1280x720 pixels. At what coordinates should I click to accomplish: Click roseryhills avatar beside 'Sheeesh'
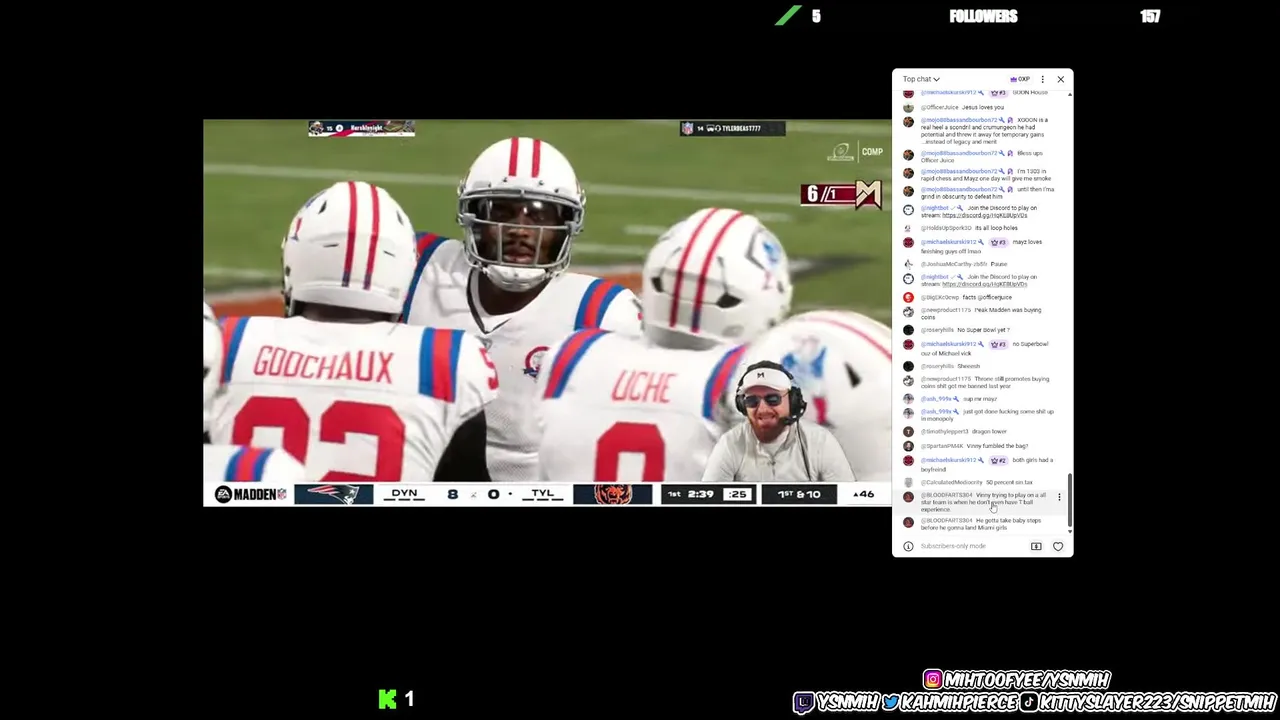coord(908,366)
